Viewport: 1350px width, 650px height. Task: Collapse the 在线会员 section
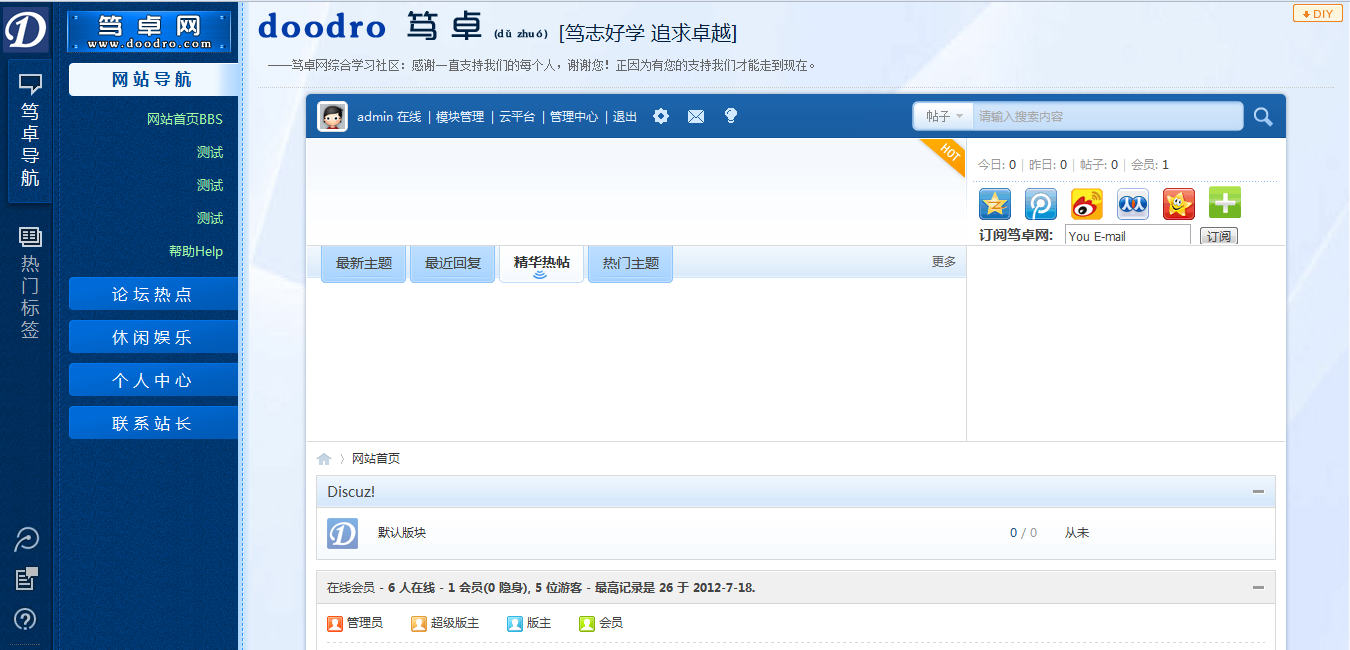[1258, 587]
